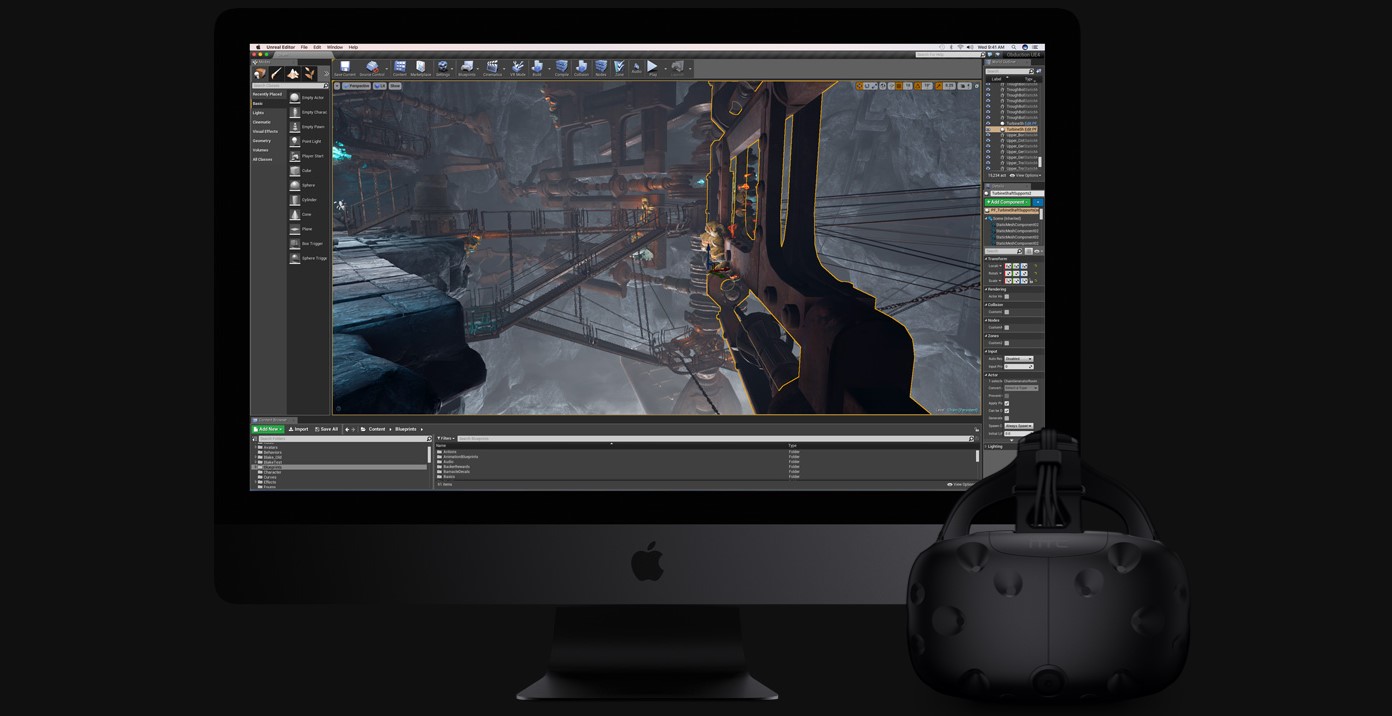Click the Compile toolbar icon
The height and width of the screenshot is (716, 1392).
(x=562, y=68)
